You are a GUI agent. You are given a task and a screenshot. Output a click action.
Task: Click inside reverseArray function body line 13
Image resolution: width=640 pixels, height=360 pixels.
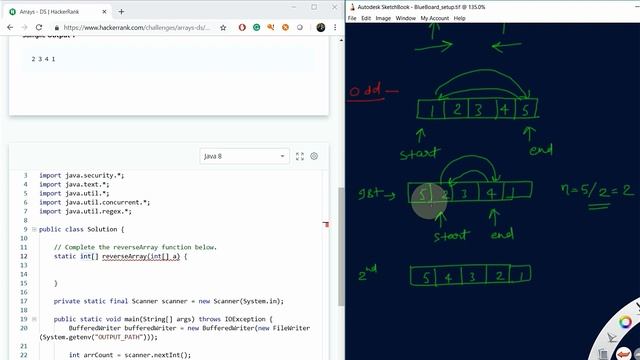(x=180, y=265)
